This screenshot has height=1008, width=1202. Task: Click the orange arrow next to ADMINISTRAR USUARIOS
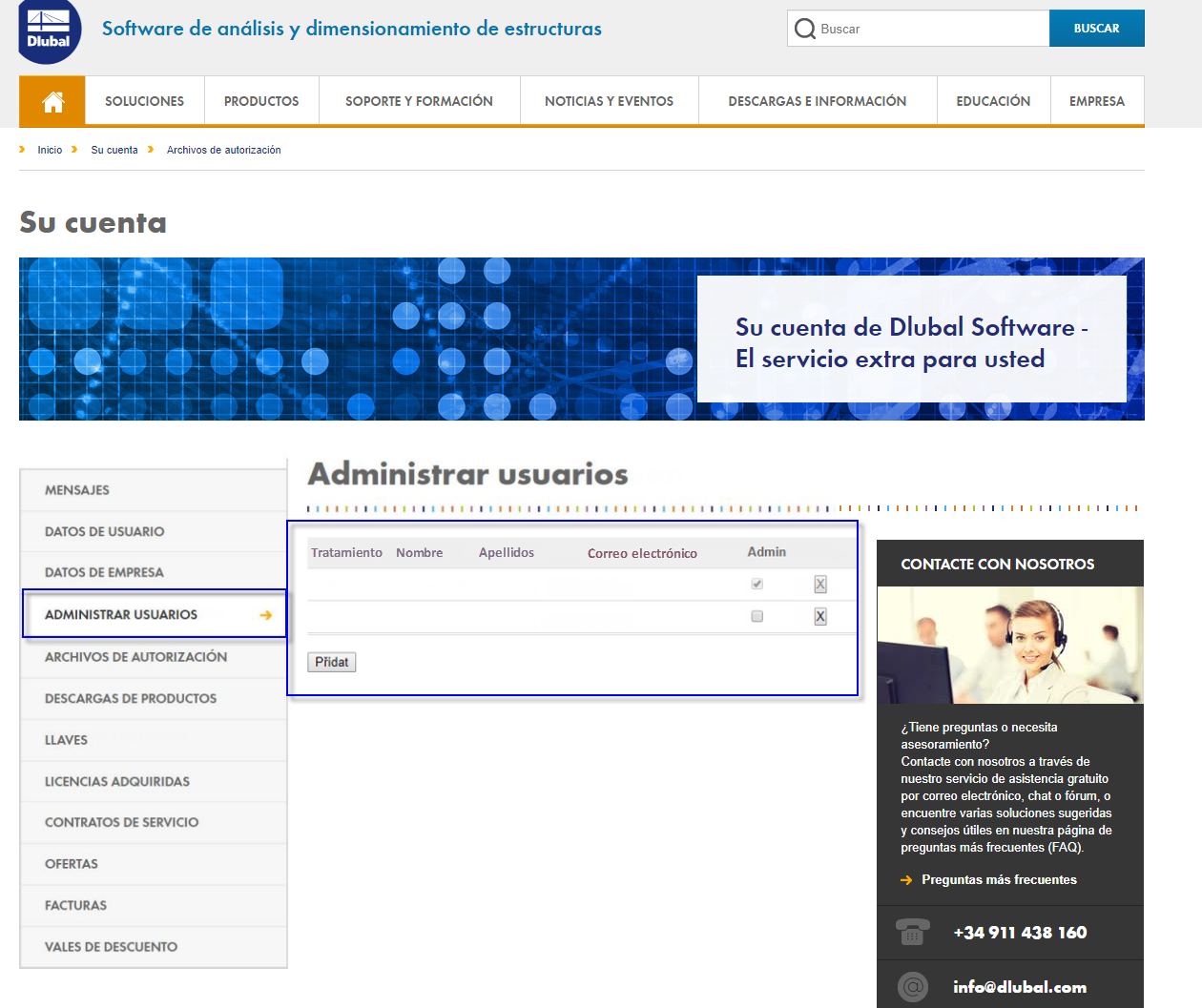pyautogui.click(x=265, y=615)
